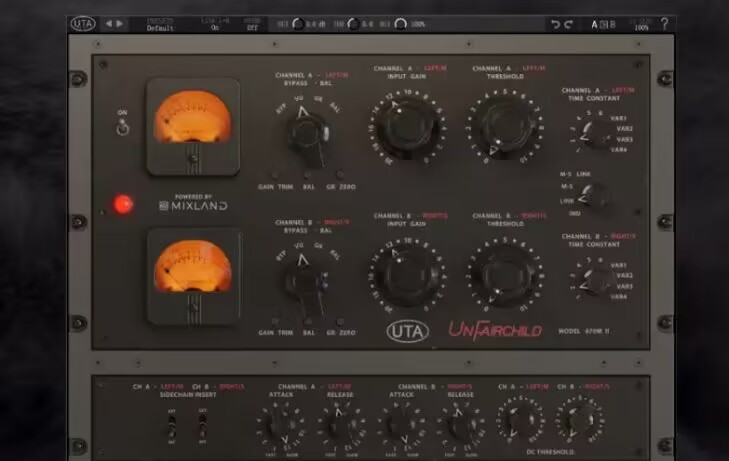This screenshot has width=729, height=461.
Task: Select BYP on the Channel A selector
Action: 282,110
